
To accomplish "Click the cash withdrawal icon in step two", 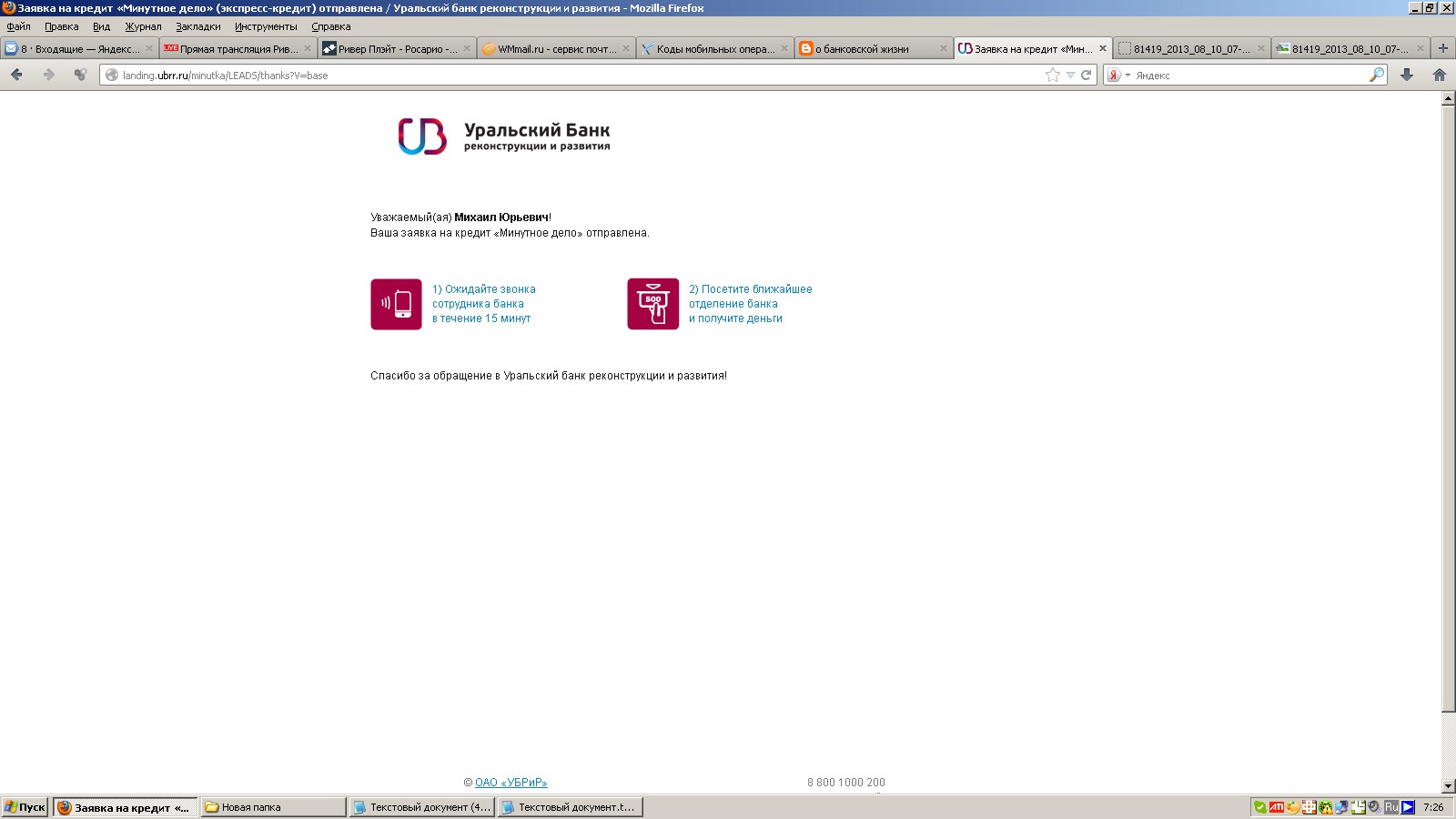I will pos(652,304).
